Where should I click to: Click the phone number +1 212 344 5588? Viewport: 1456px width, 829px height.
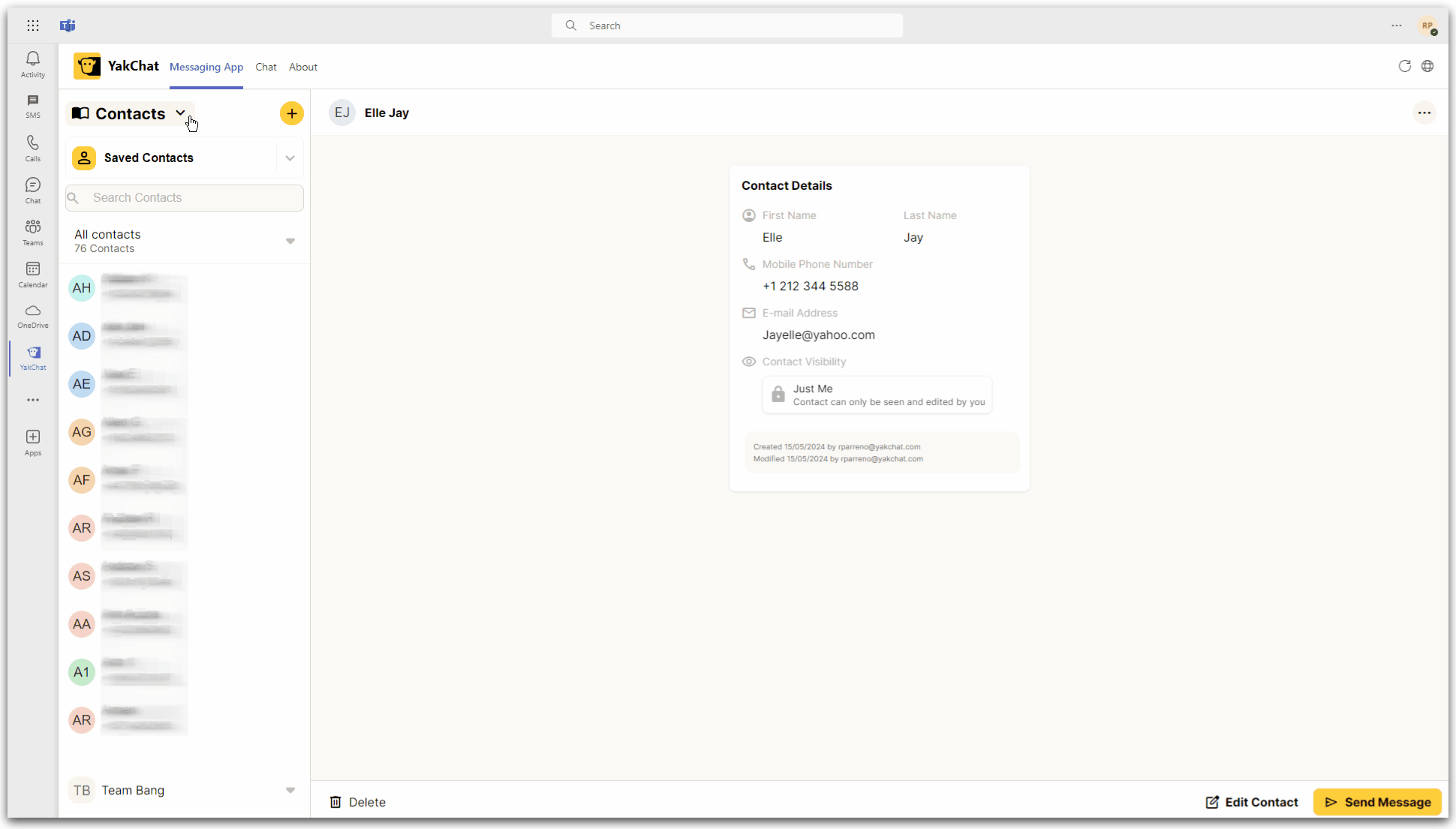click(x=811, y=286)
